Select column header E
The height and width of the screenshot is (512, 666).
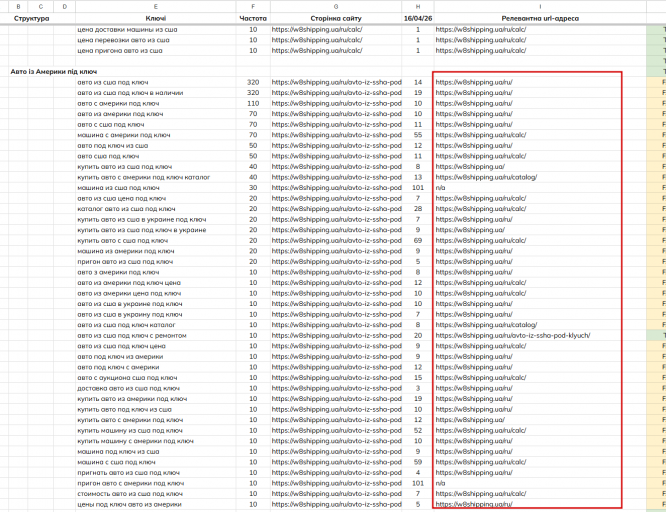[155, 6]
